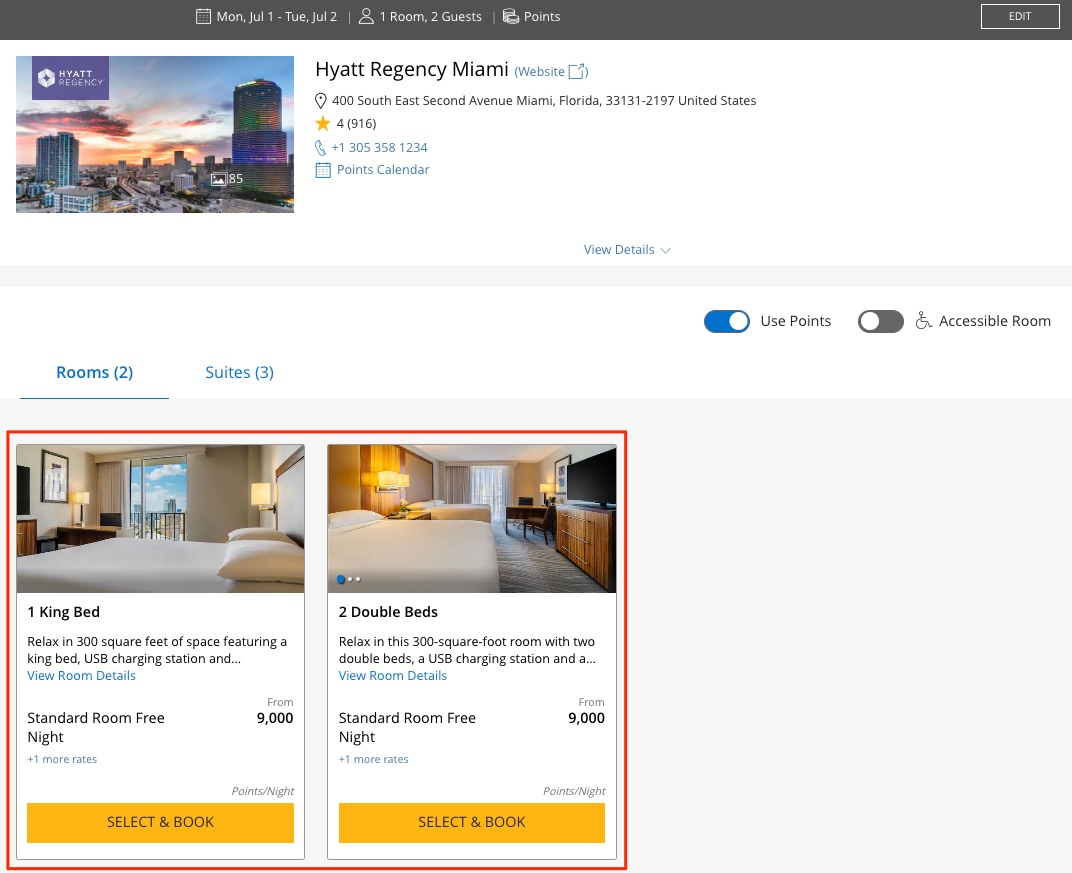Click Select & Book for 1 King Bed
Screen dimensions: 1072x873
pos(160,822)
